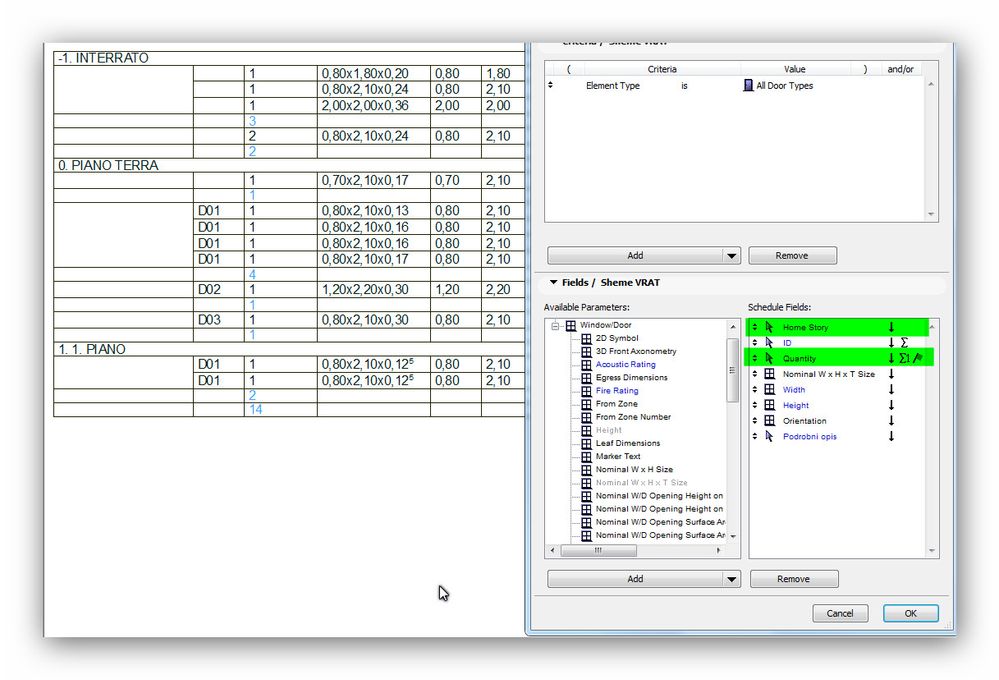Click the grid icon next to Nominal W x H x T Size field
999x680 pixels.
[x=769, y=374]
